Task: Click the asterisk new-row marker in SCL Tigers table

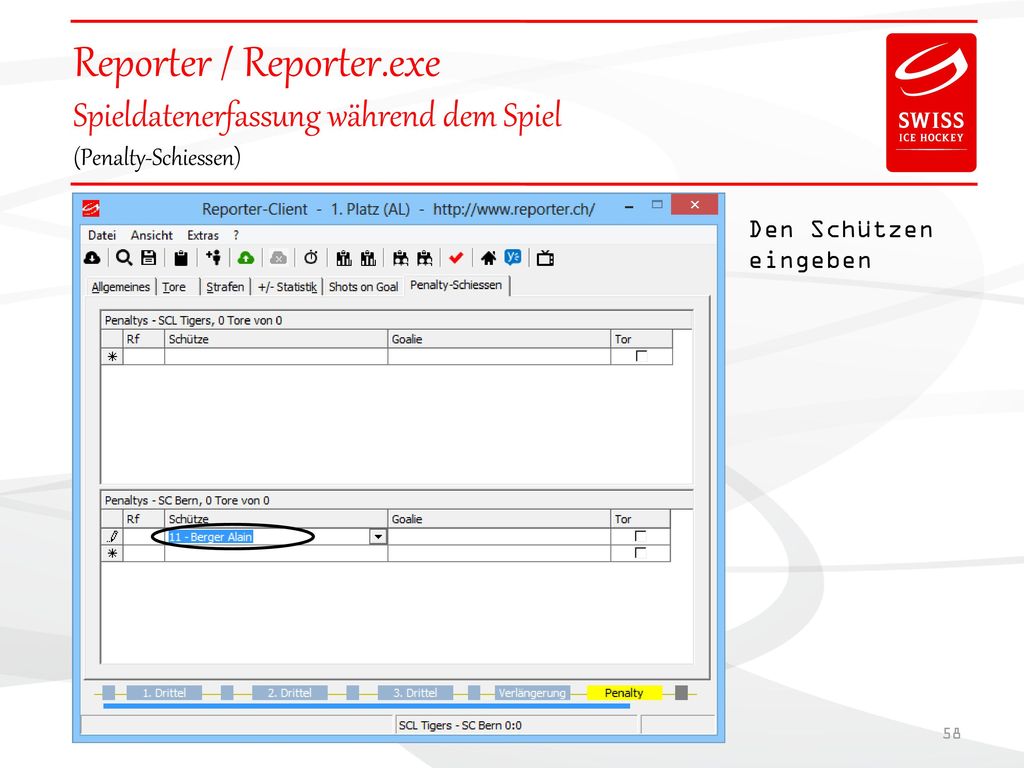Action: [x=112, y=357]
